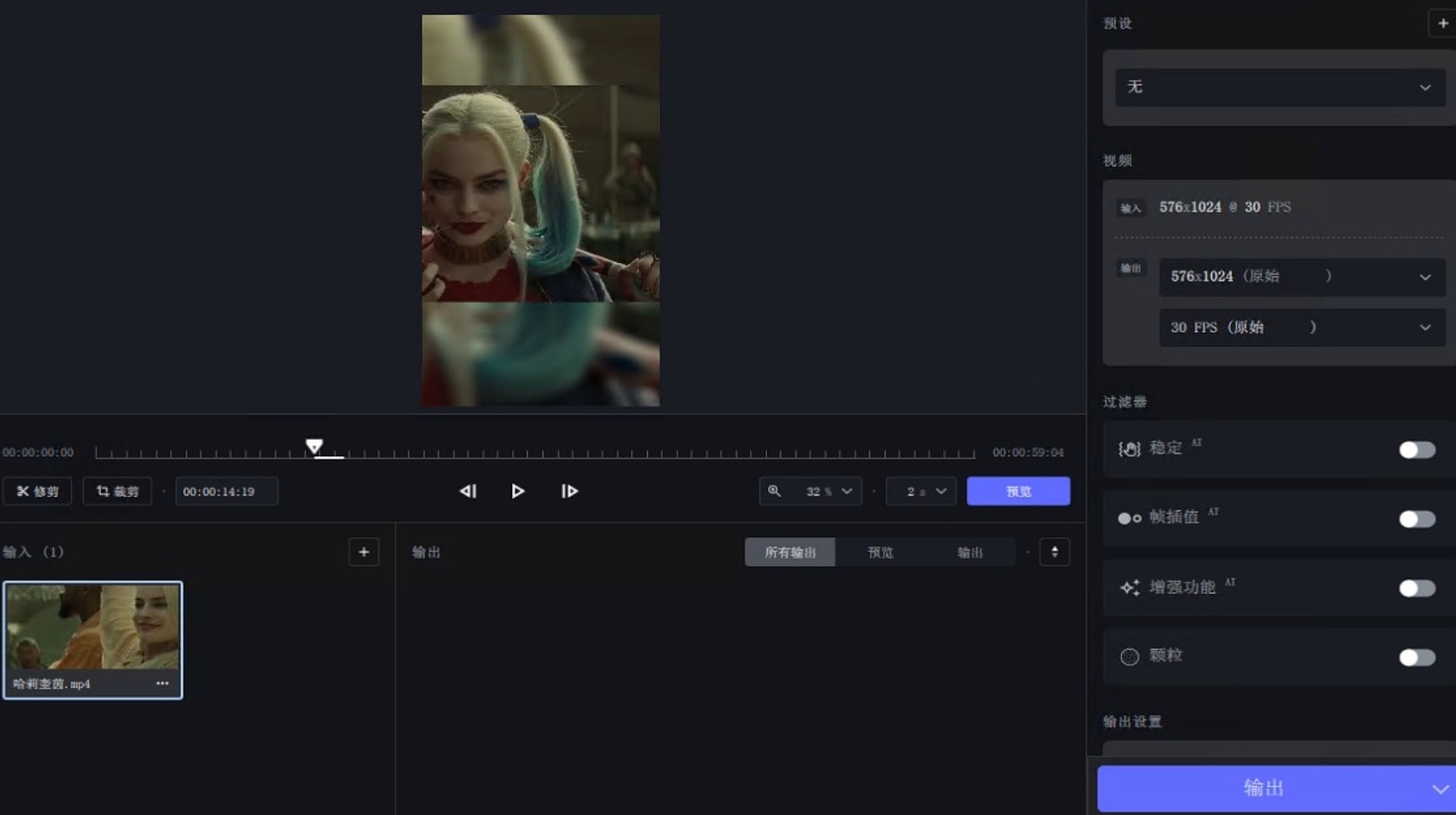Add a new preset with plus icon
This screenshot has width=1456, height=815.
[1443, 24]
